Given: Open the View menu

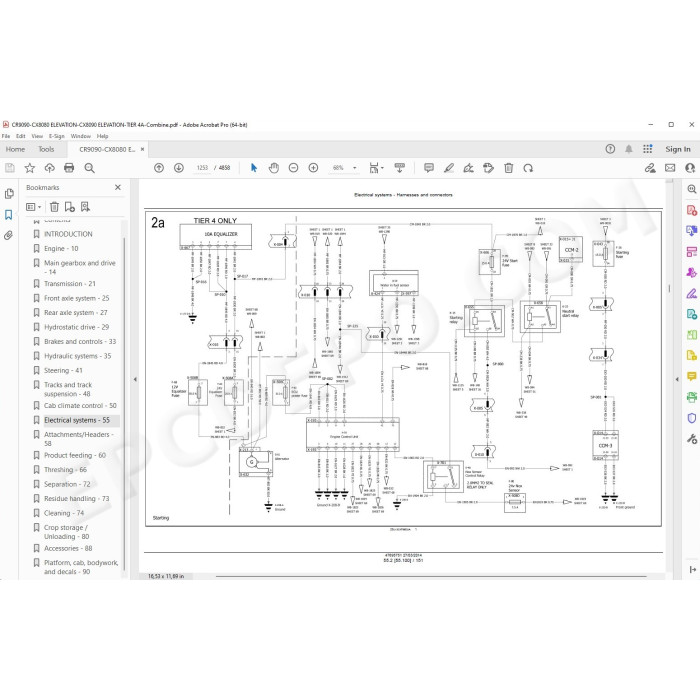Looking at the screenshot, I should 37,136.
